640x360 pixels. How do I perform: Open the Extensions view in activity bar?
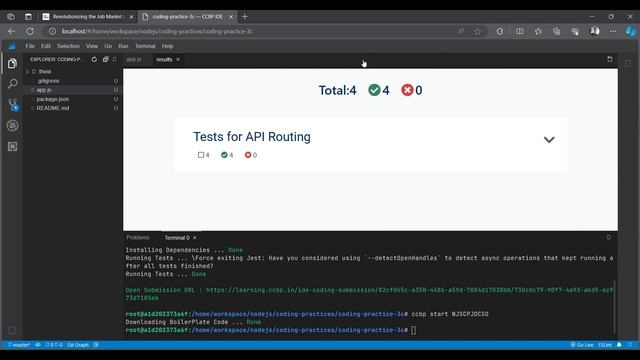[12, 147]
